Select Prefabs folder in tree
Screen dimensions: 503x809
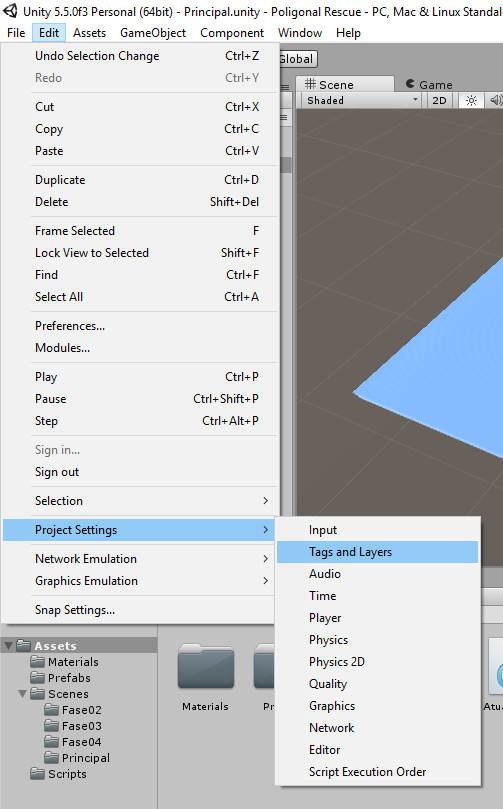tap(60, 678)
